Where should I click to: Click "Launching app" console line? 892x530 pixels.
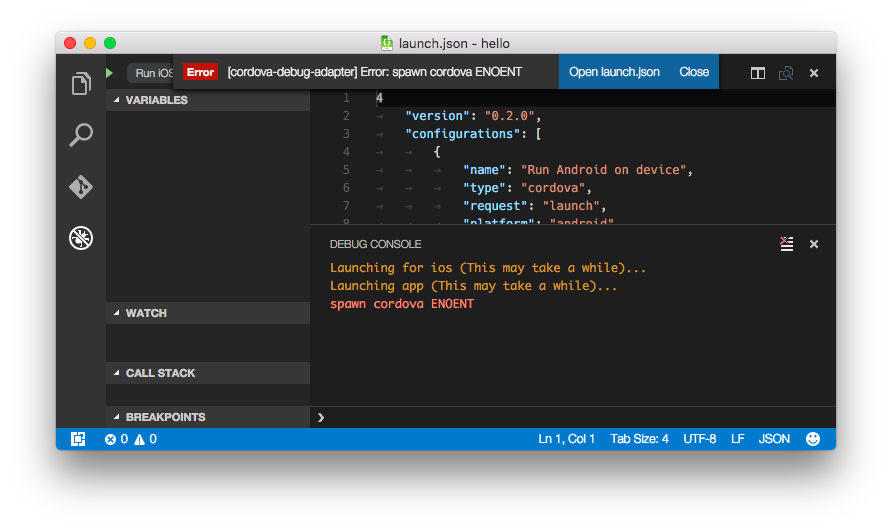(473, 286)
